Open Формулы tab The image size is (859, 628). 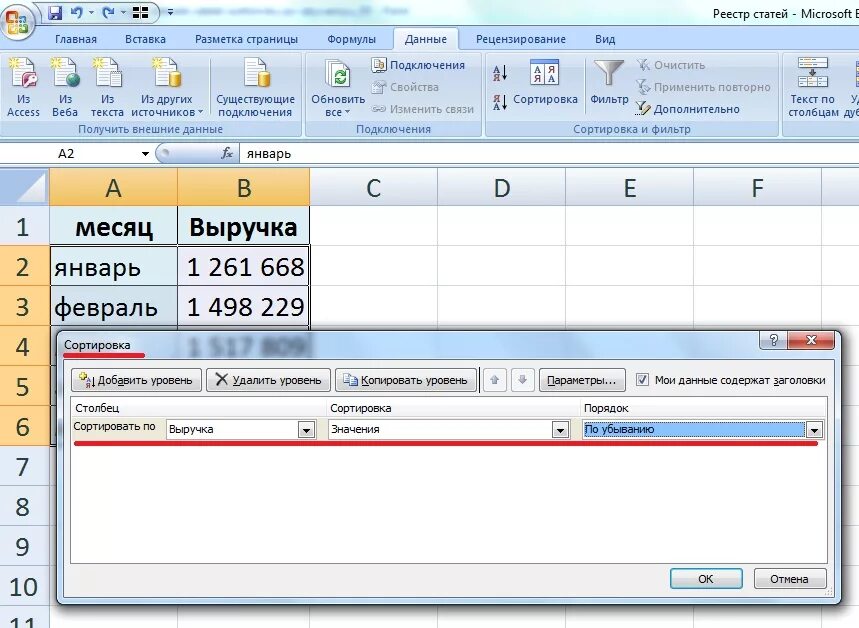(351, 39)
